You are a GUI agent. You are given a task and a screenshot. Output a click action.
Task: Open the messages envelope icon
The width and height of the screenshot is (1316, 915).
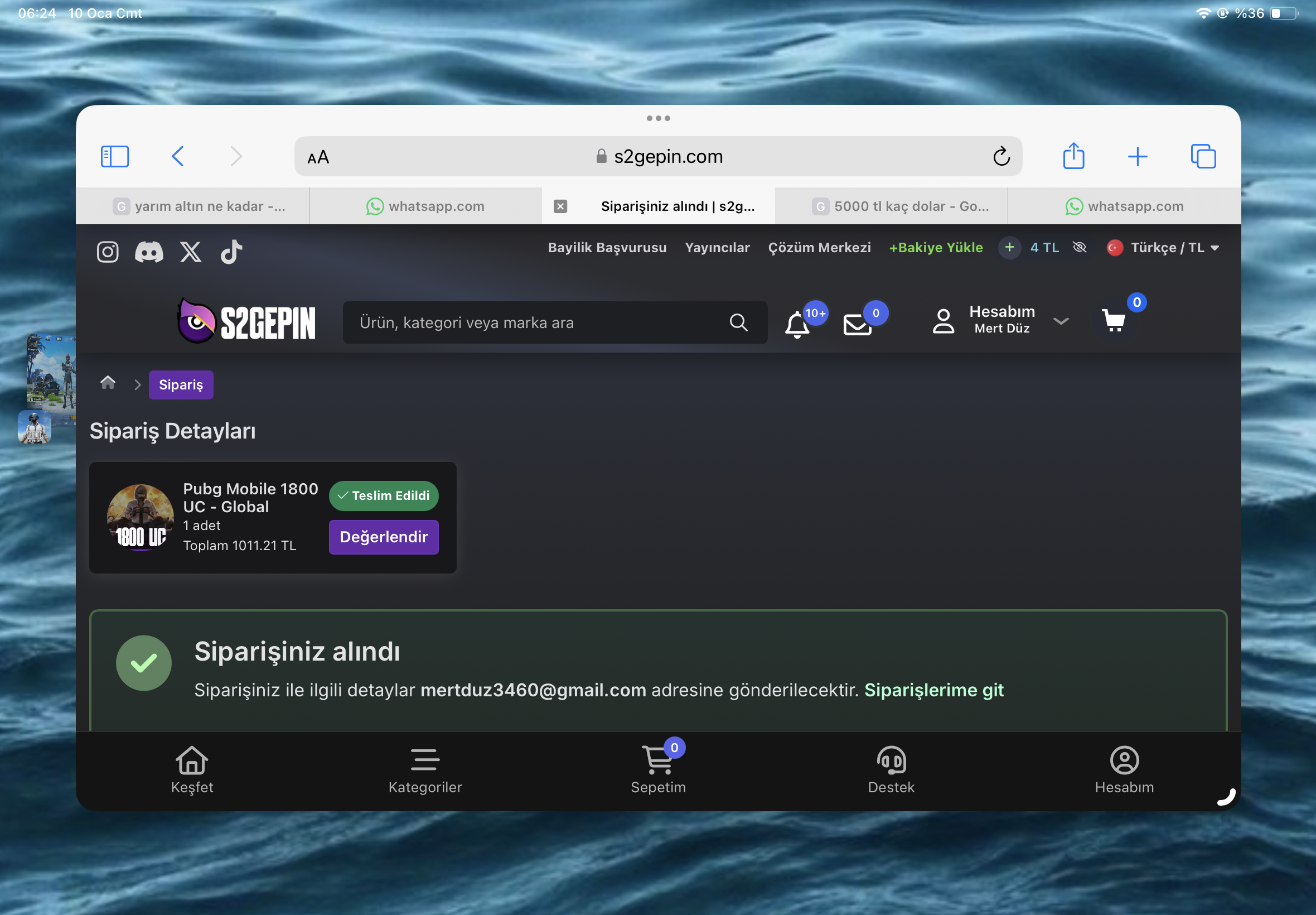click(857, 325)
